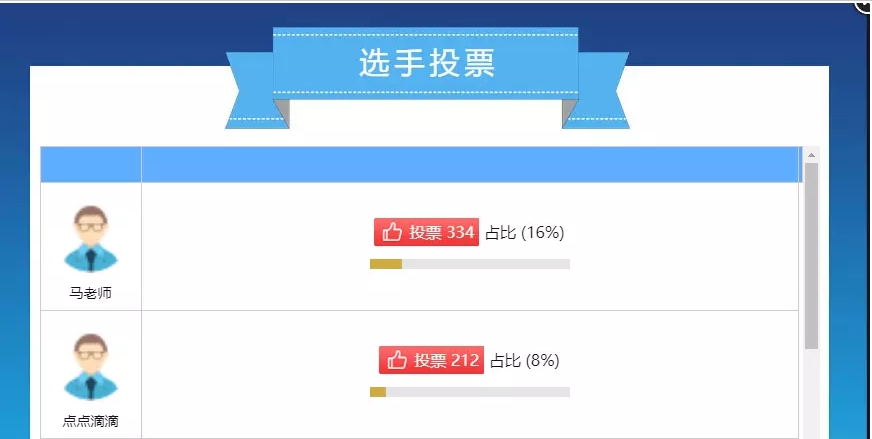This screenshot has width=872, height=439.
Task: Select 马老师's avatar picture
Action: tap(91, 239)
